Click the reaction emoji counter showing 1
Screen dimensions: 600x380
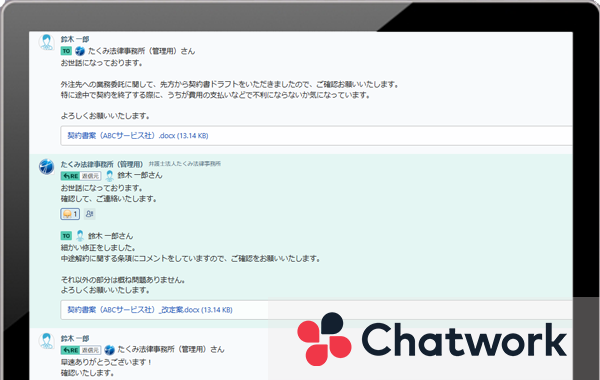[70, 214]
